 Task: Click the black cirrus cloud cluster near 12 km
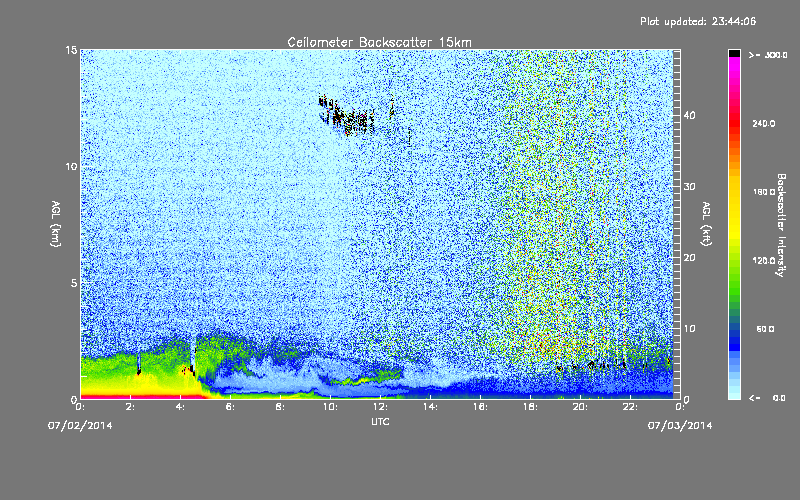347,116
